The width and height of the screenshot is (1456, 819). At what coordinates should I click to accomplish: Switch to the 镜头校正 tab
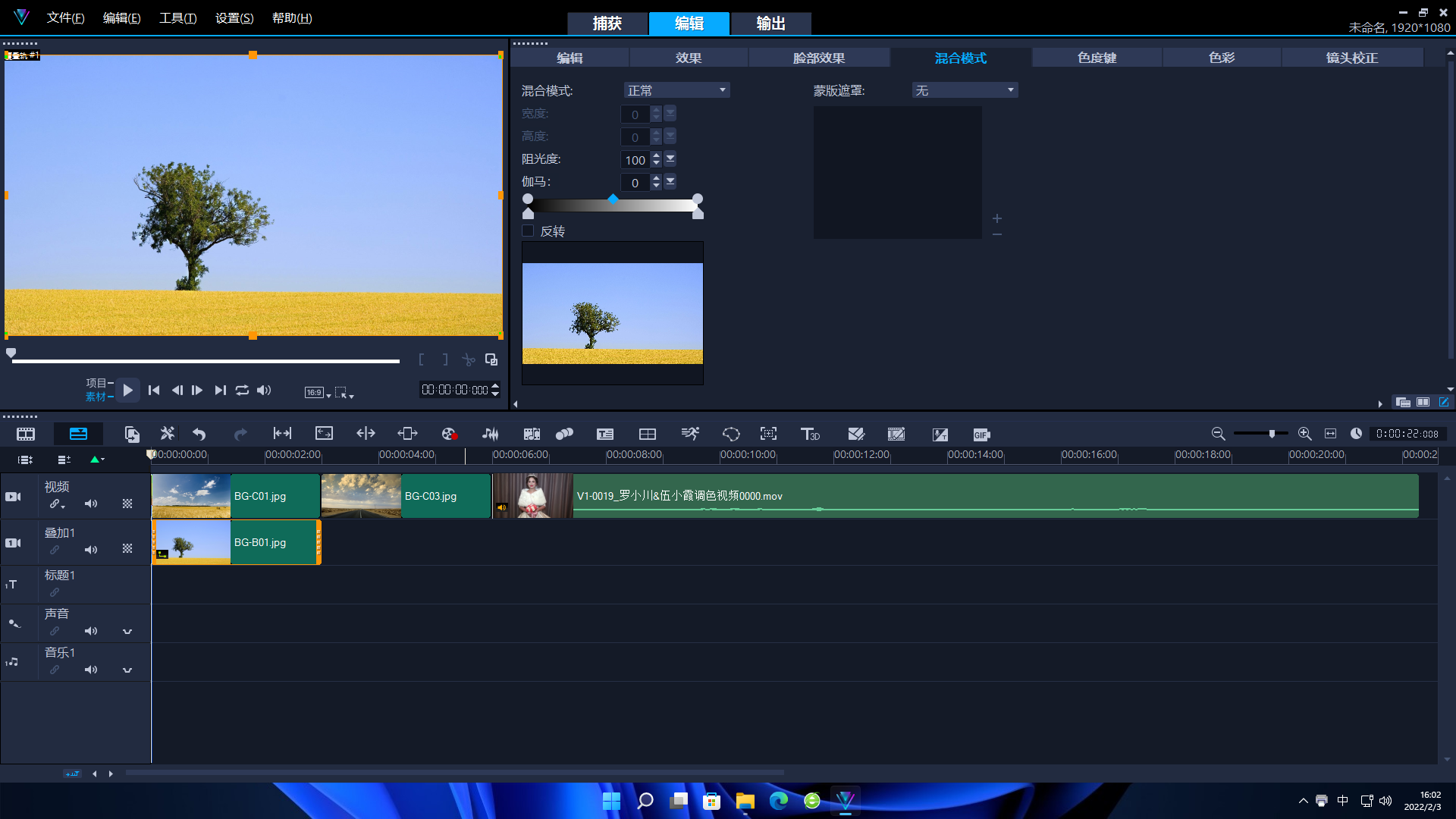(x=1352, y=58)
